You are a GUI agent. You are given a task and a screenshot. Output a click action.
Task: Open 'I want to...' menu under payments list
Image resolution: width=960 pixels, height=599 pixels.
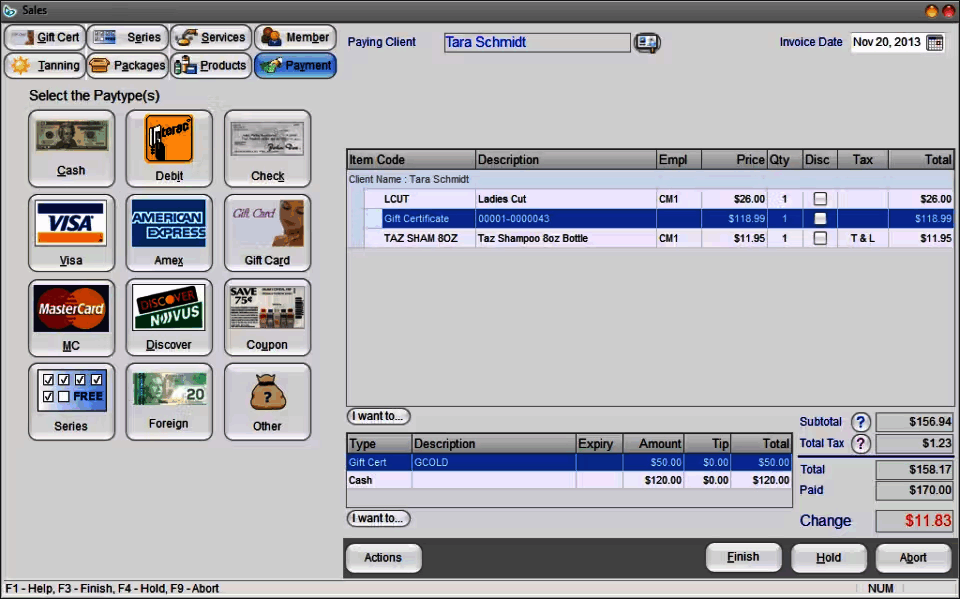click(x=378, y=518)
